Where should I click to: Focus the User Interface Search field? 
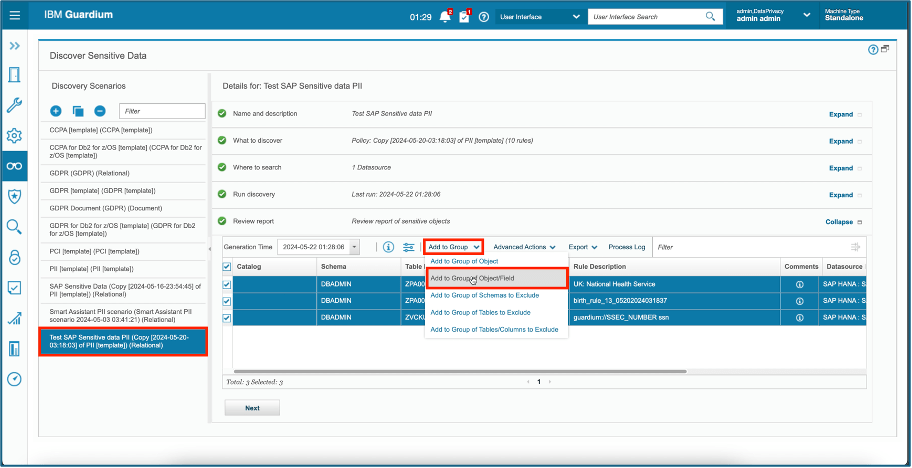(x=647, y=16)
